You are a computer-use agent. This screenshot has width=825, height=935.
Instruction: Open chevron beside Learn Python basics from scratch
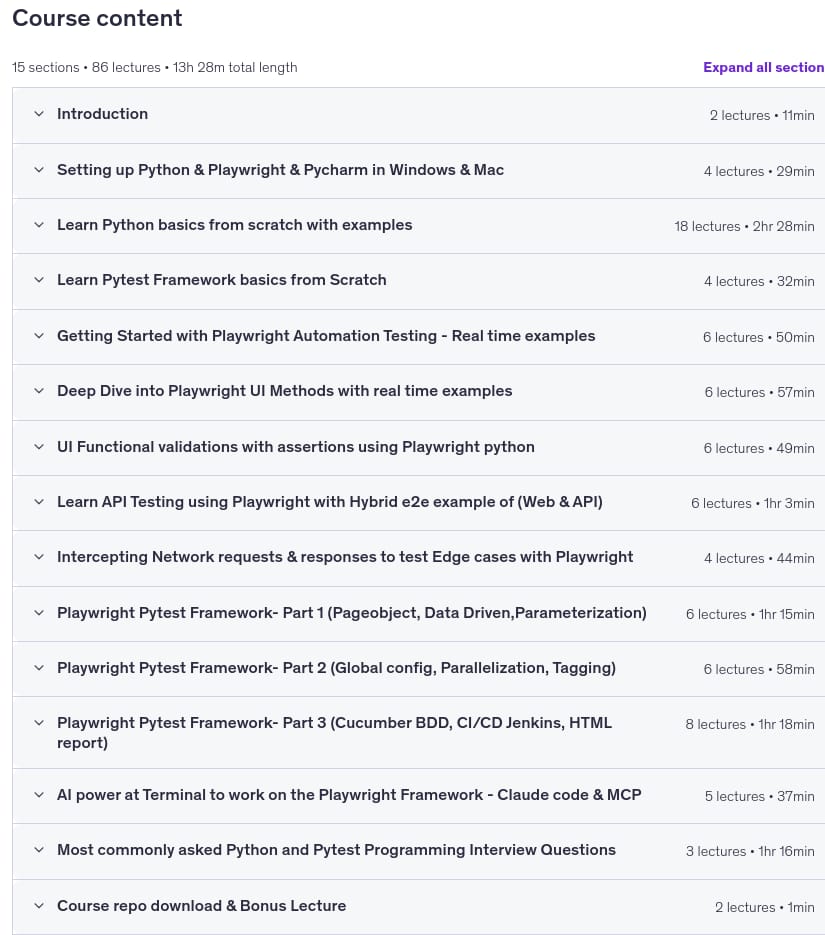coord(39,225)
